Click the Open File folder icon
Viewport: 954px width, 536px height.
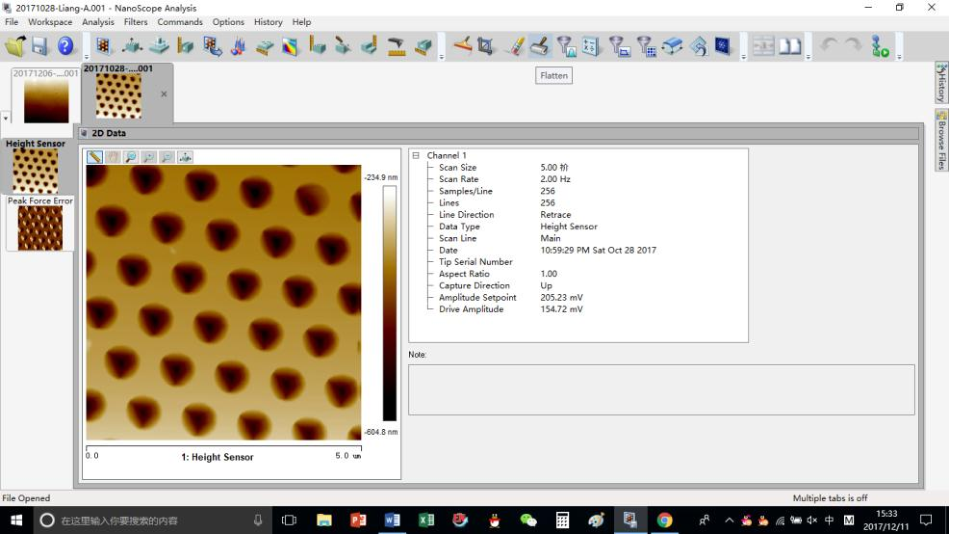tap(15, 46)
